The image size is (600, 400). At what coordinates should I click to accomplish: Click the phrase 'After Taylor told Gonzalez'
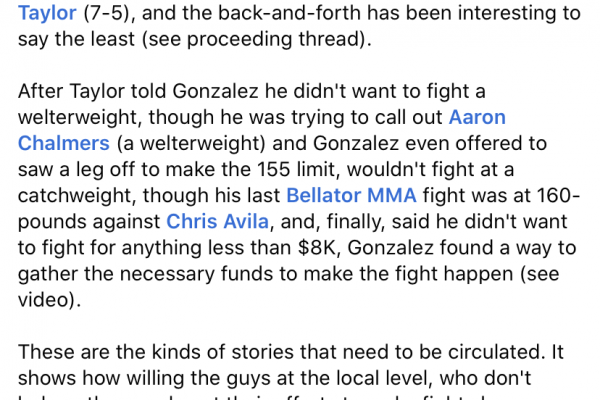[x=138, y=91]
